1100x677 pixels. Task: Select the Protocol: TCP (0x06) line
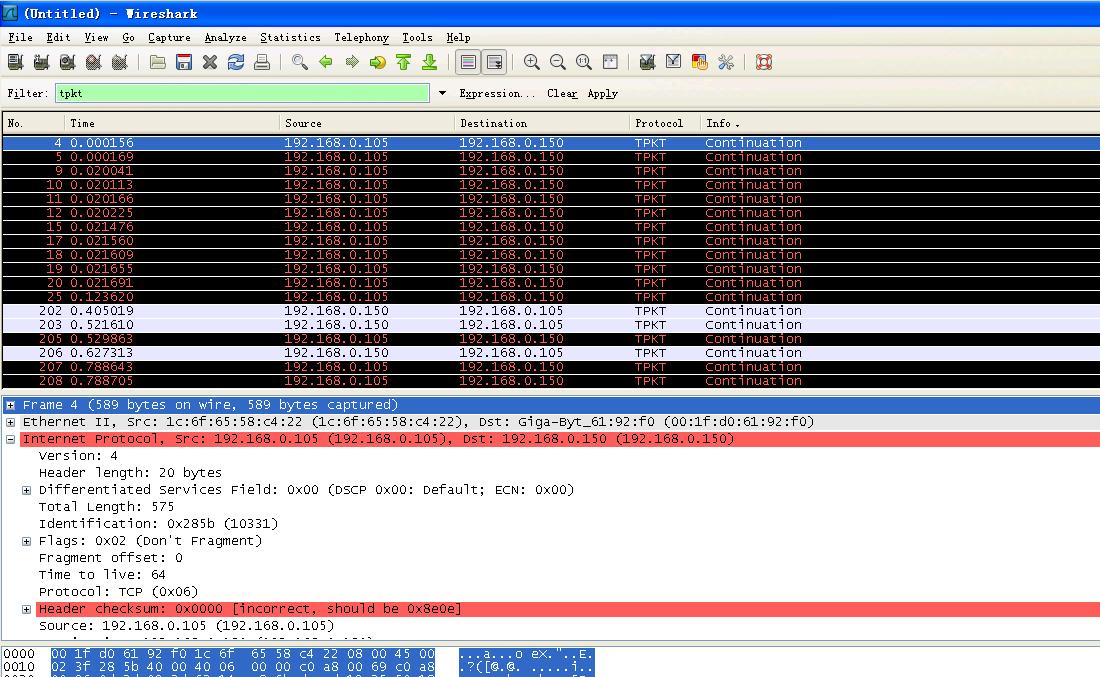(119, 592)
